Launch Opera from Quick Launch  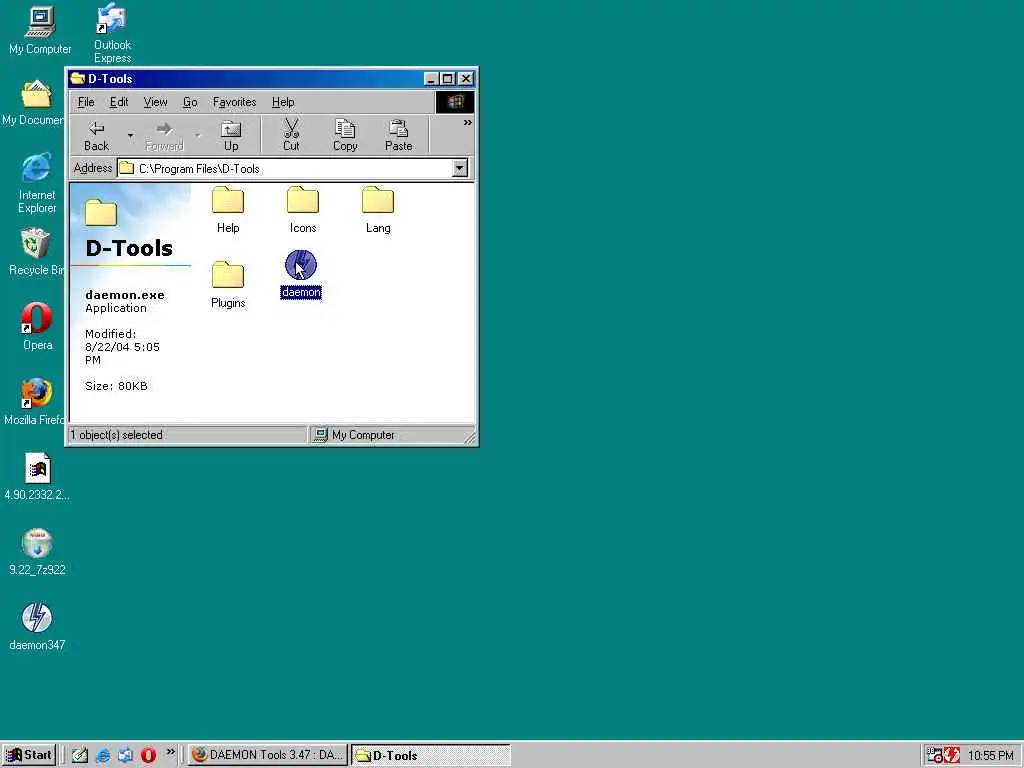tap(148, 755)
